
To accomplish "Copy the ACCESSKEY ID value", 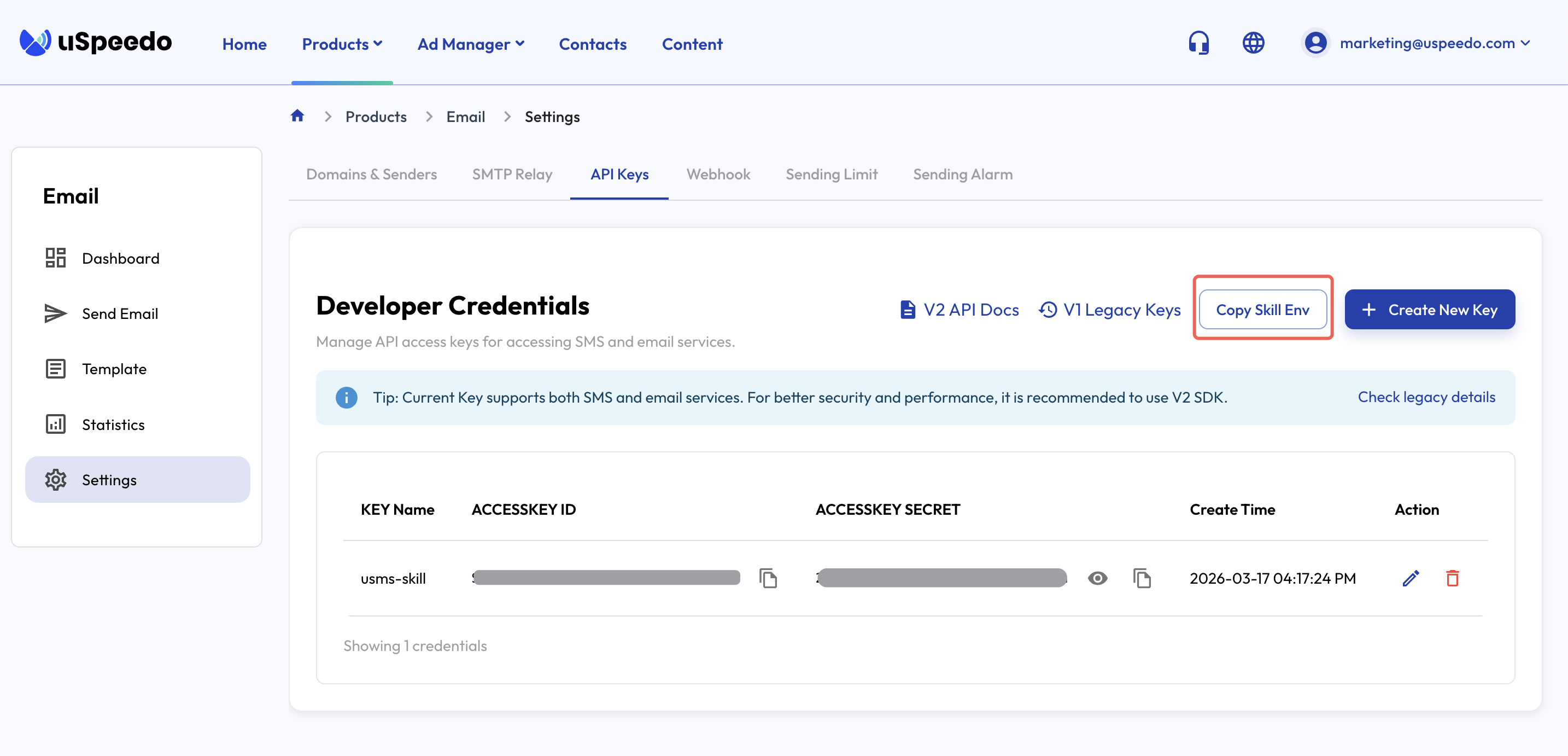I will click(768, 578).
